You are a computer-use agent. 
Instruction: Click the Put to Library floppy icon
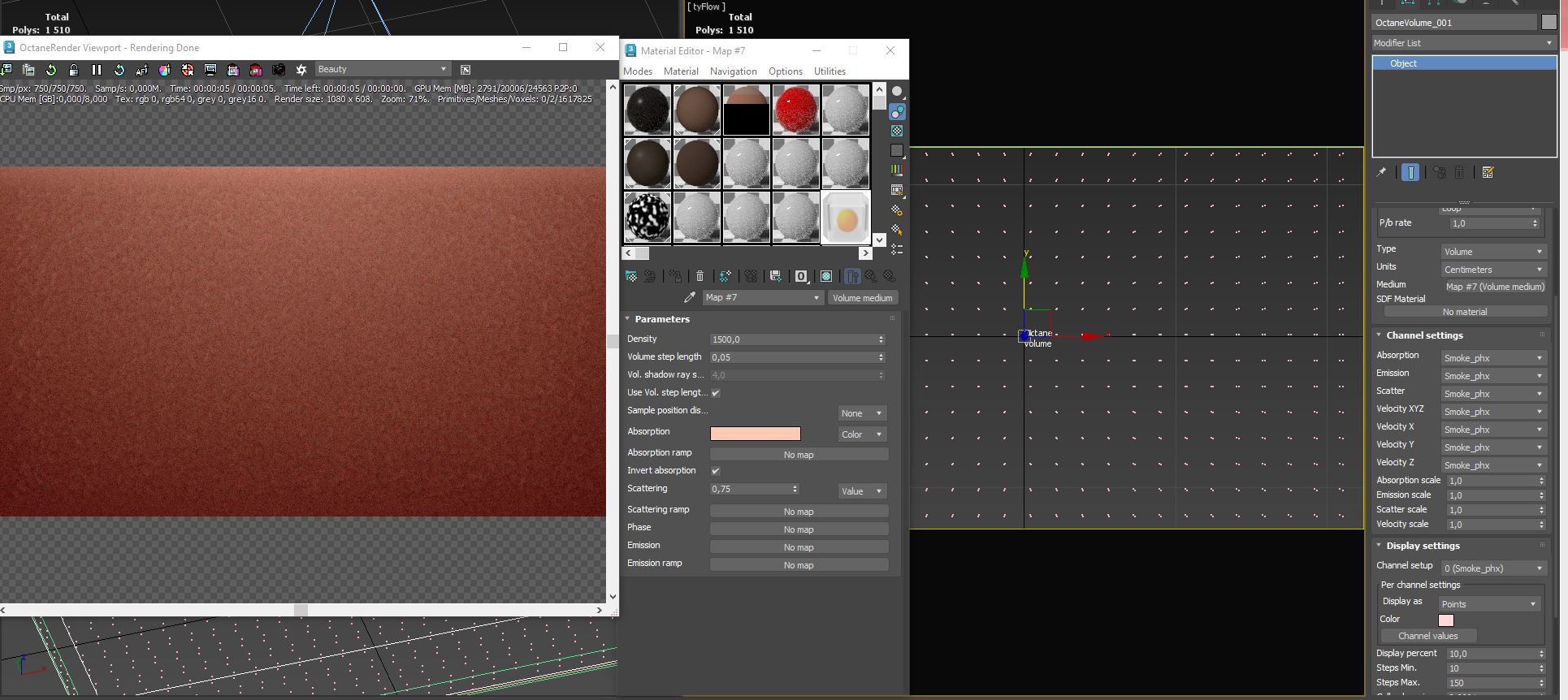coord(775,276)
